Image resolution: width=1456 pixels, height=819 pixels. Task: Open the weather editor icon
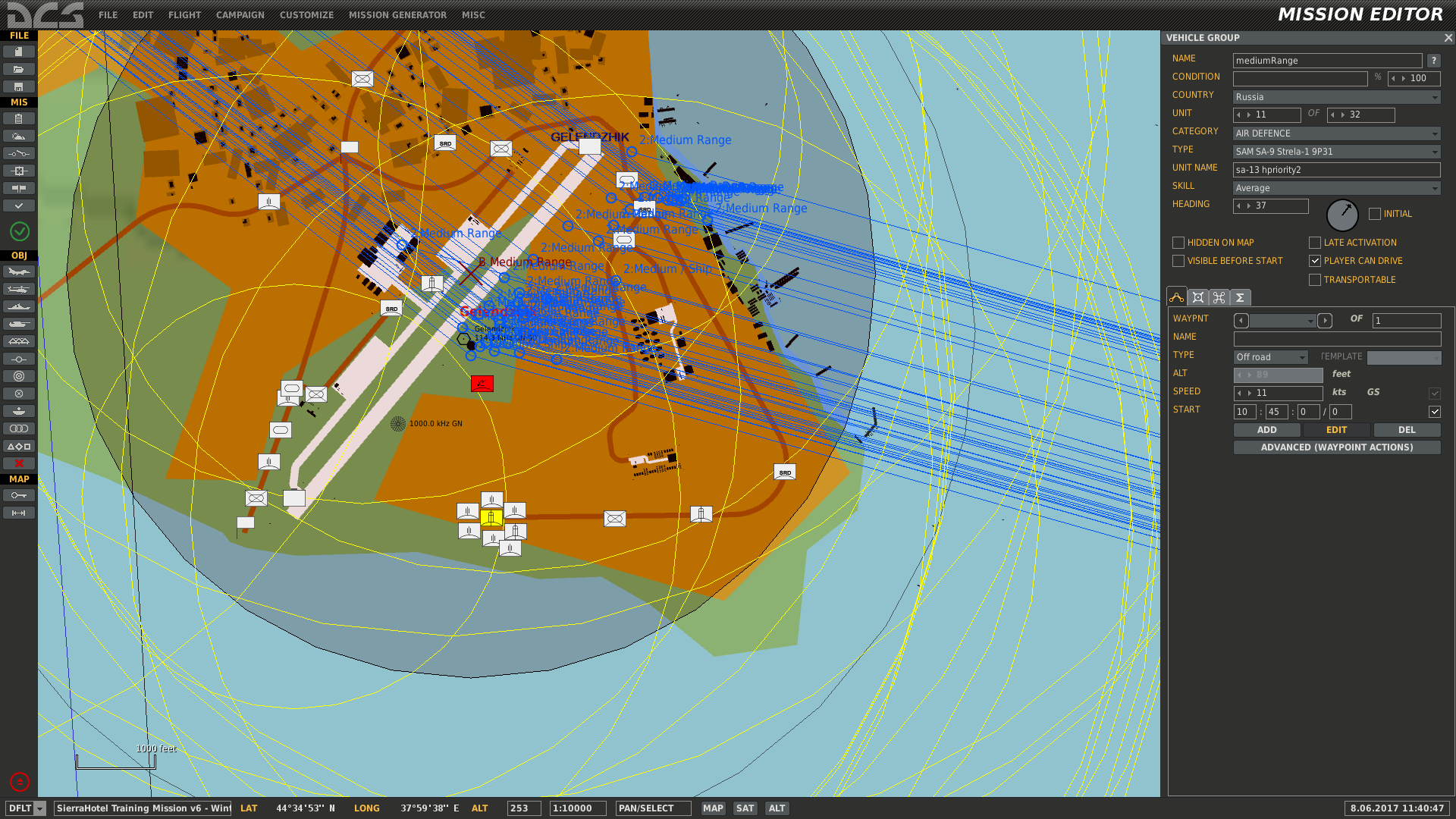click(x=19, y=135)
